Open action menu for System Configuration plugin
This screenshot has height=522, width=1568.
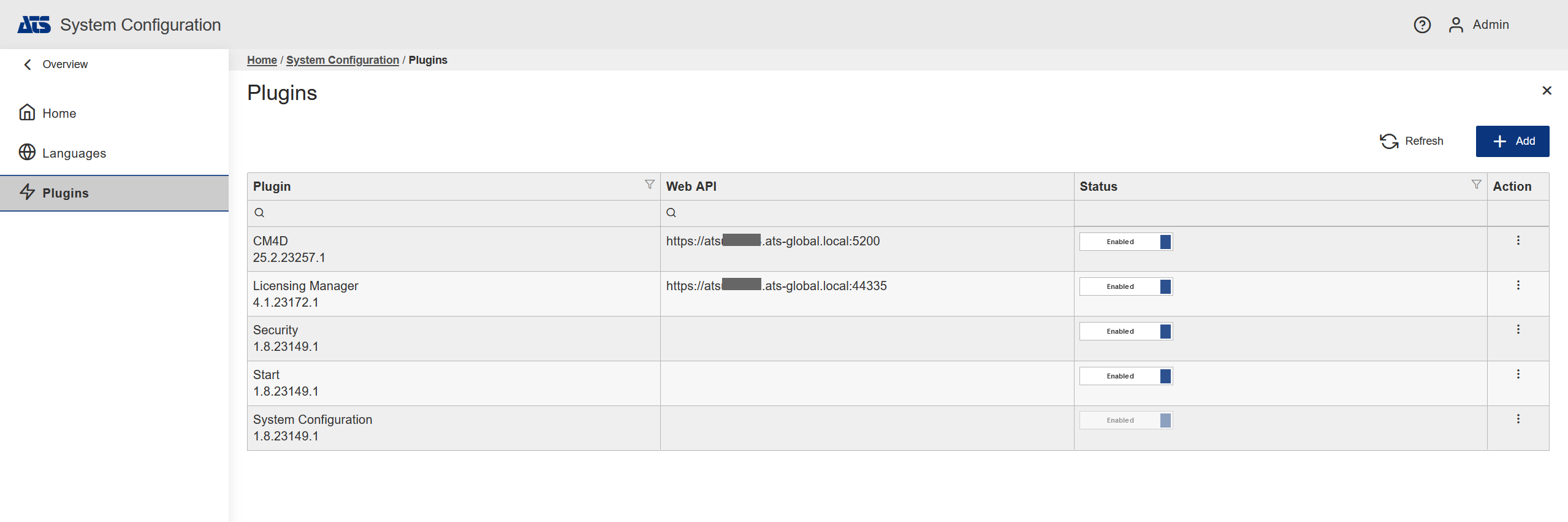coord(1518,419)
